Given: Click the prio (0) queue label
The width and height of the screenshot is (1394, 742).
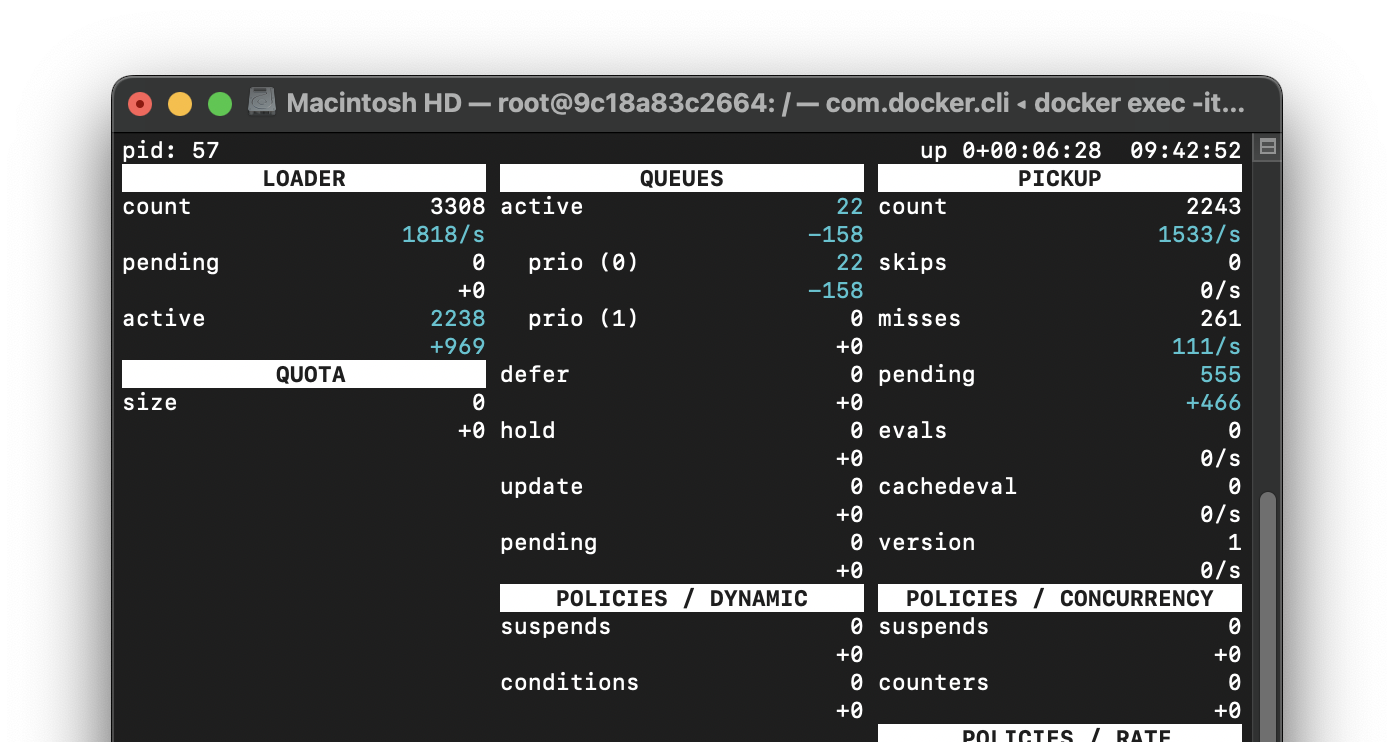Looking at the screenshot, I should coord(582,263).
